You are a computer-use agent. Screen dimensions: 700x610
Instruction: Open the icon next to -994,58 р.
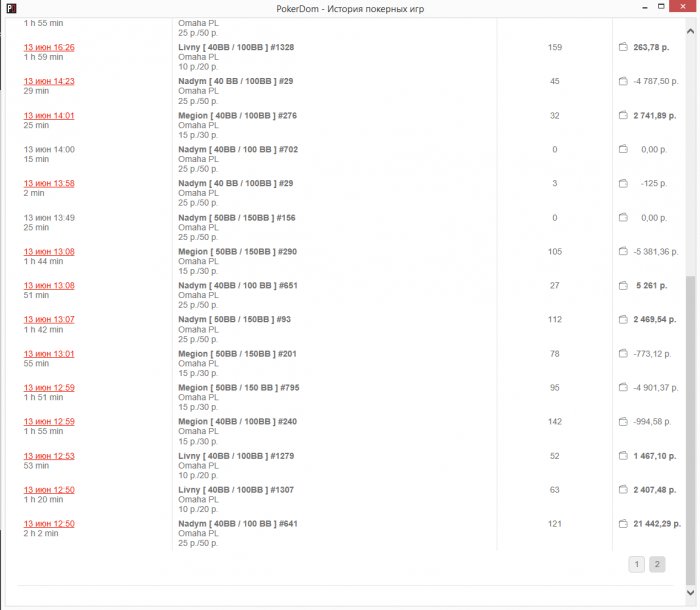click(622, 421)
